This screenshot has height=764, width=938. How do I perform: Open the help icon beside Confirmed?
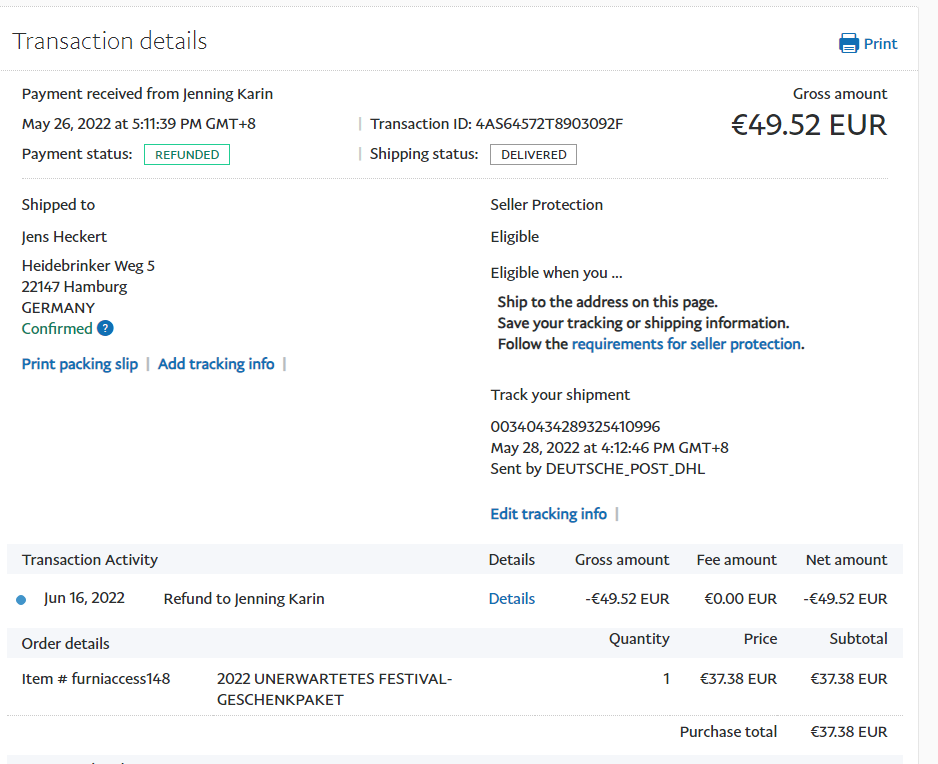coord(105,329)
